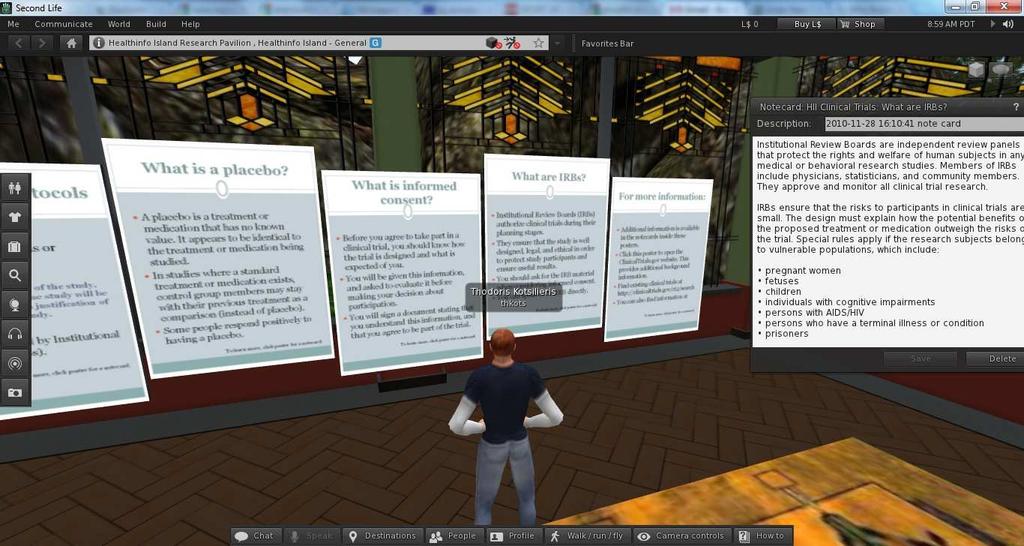Open the Destinations button
Screen dimensions: 1024x546
coord(383,536)
